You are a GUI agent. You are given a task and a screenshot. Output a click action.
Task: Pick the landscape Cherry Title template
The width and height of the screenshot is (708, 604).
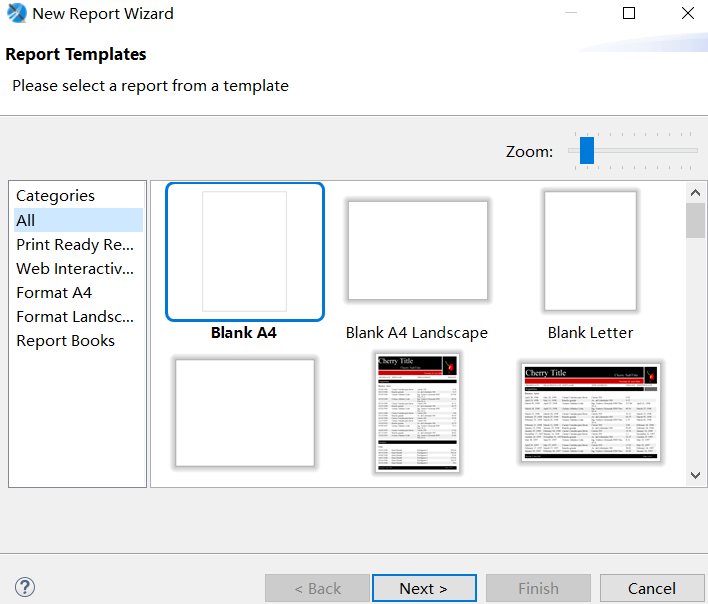[591, 413]
